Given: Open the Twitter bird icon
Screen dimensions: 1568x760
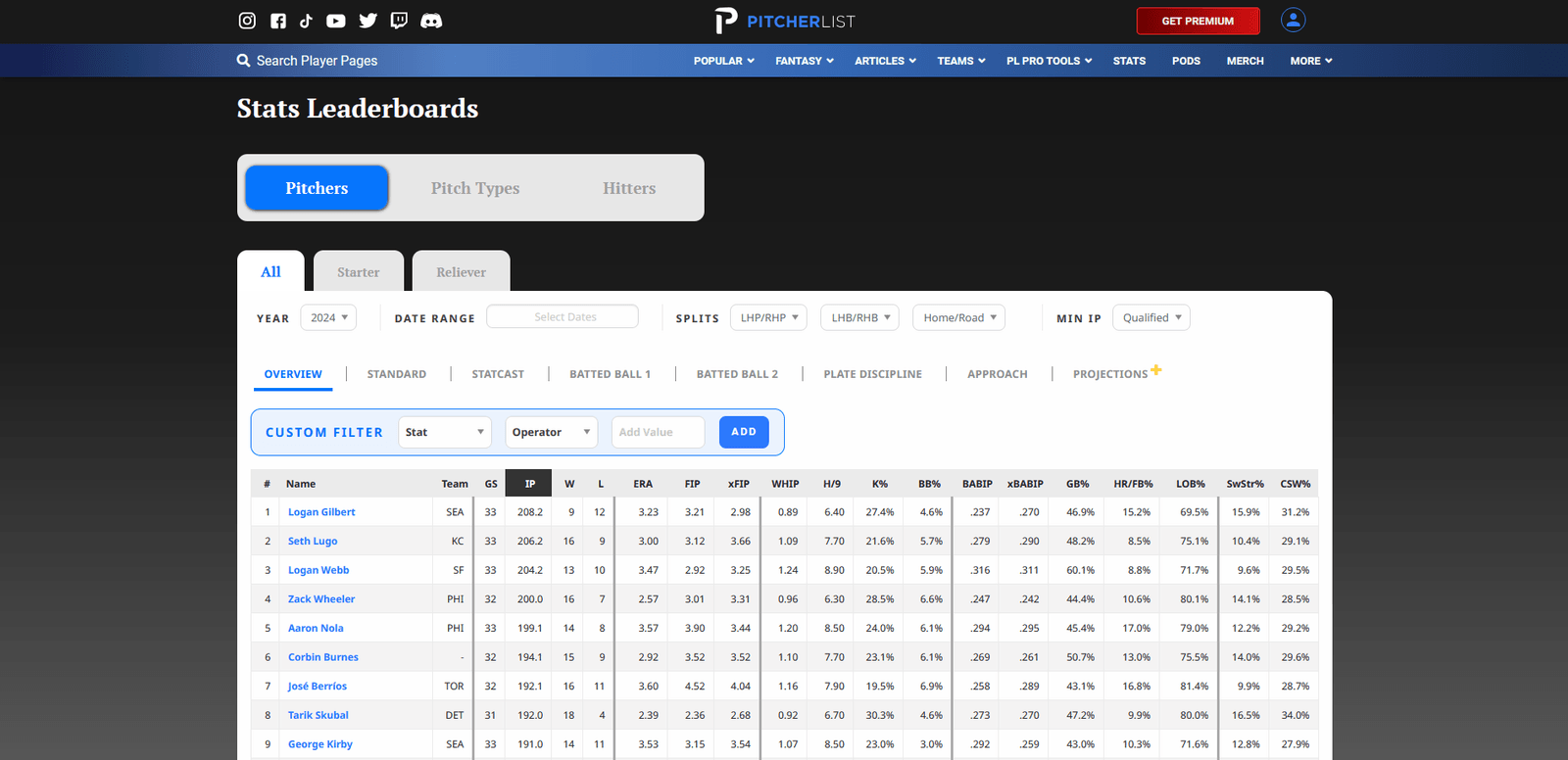Looking at the screenshot, I should (367, 21).
